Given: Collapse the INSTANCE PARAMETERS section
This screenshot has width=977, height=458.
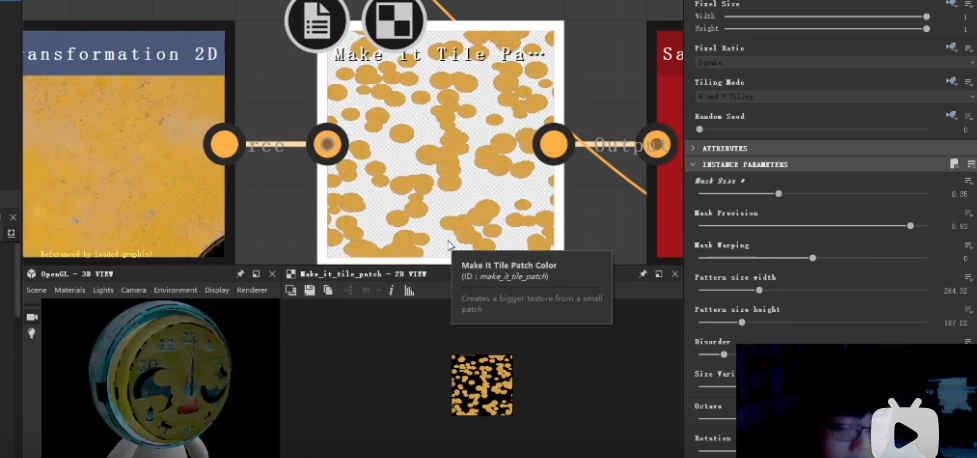Looking at the screenshot, I should [x=693, y=165].
